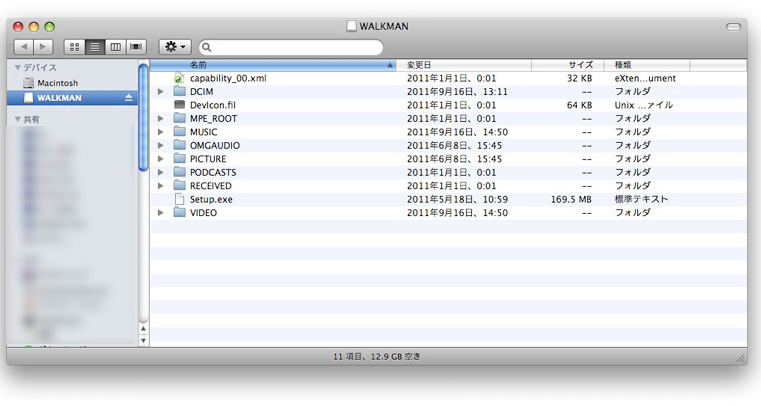Expand the MUSIC folder triangle
This screenshot has height=406, width=761.
click(161, 132)
